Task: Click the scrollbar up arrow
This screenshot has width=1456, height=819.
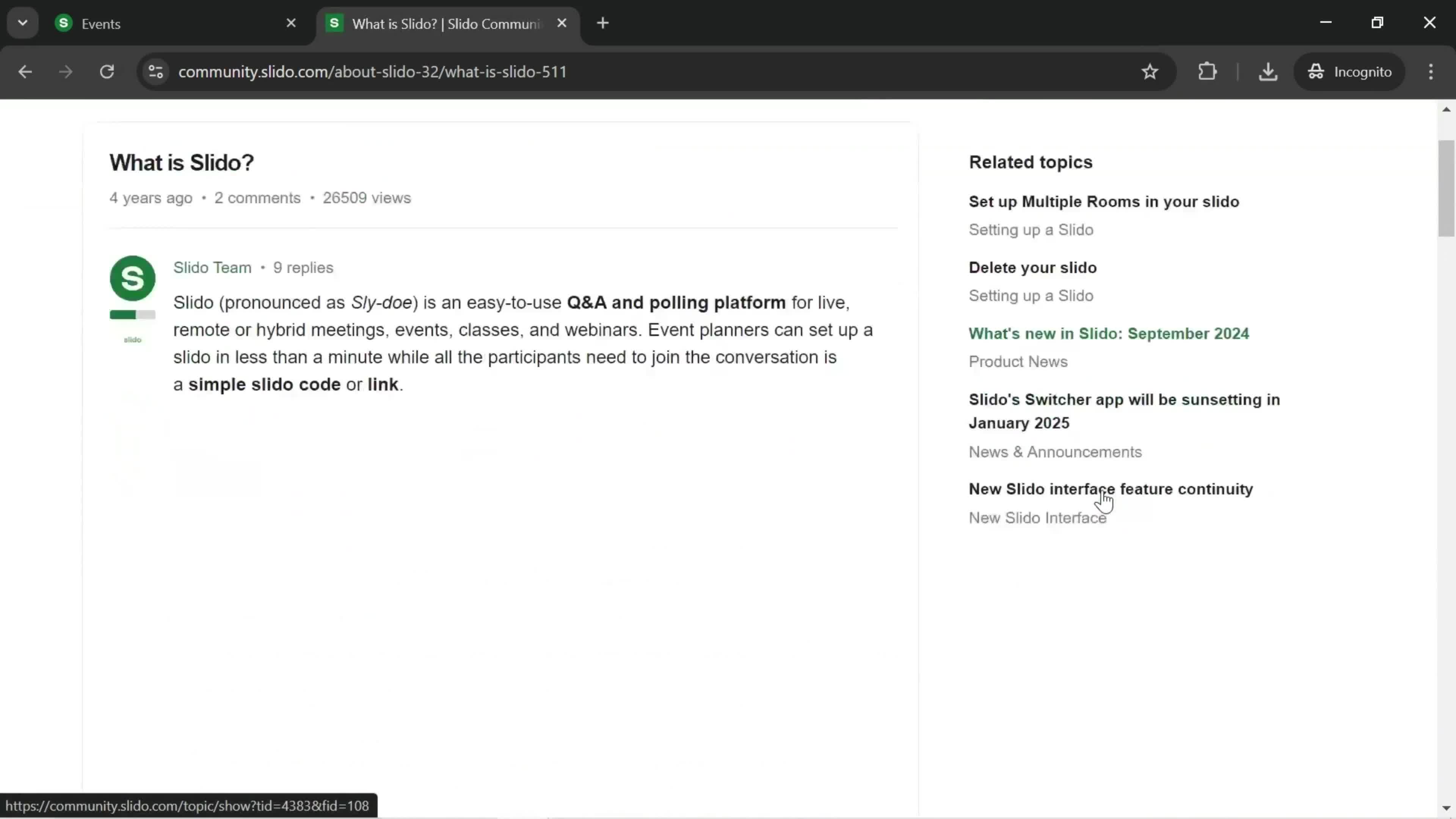Action: point(1446,109)
